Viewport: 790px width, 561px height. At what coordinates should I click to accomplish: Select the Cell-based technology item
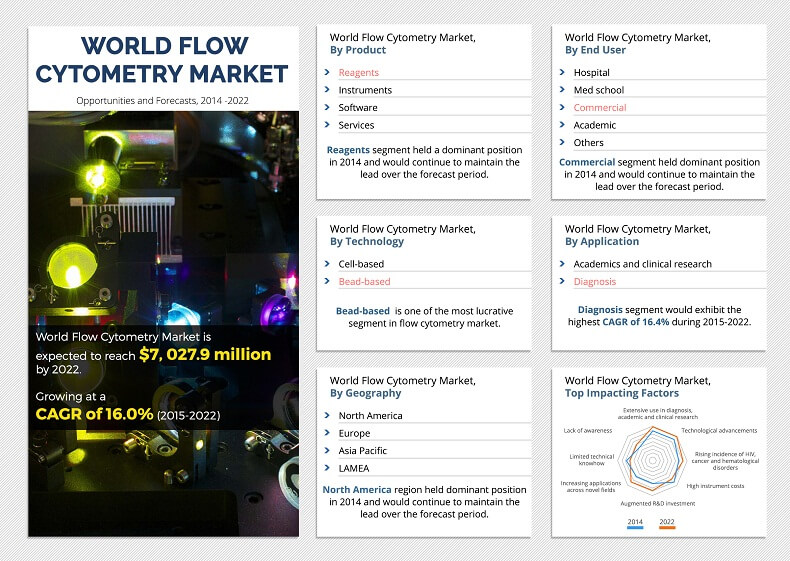click(361, 264)
